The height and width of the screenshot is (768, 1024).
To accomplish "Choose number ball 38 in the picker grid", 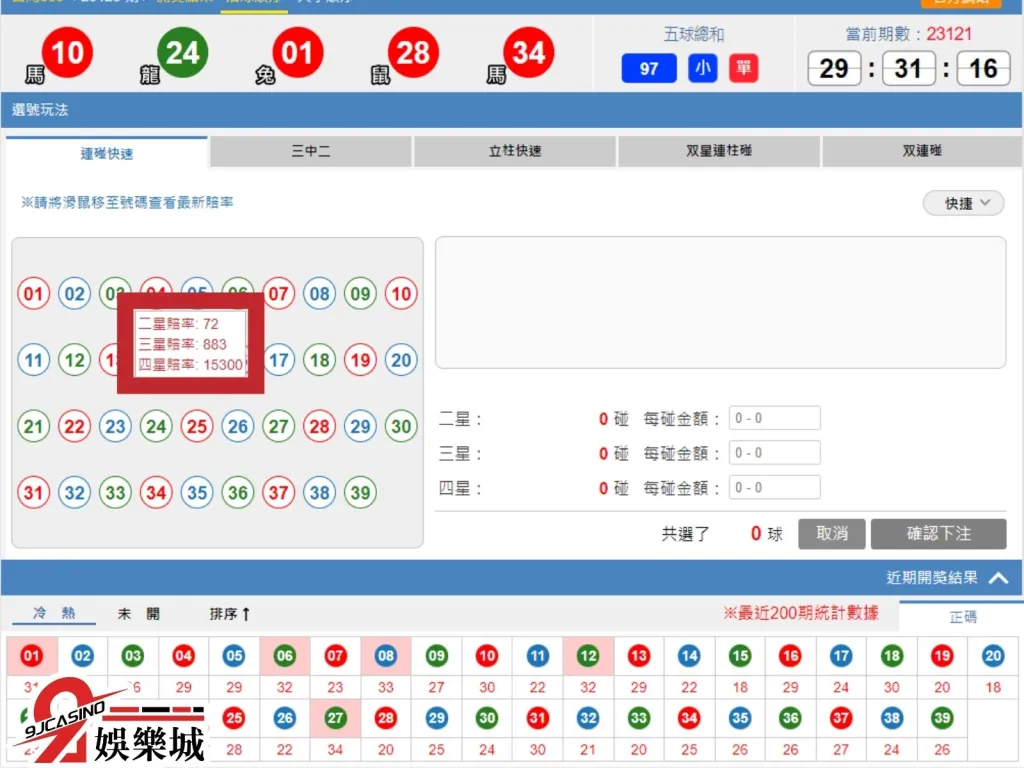I will 319,492.
